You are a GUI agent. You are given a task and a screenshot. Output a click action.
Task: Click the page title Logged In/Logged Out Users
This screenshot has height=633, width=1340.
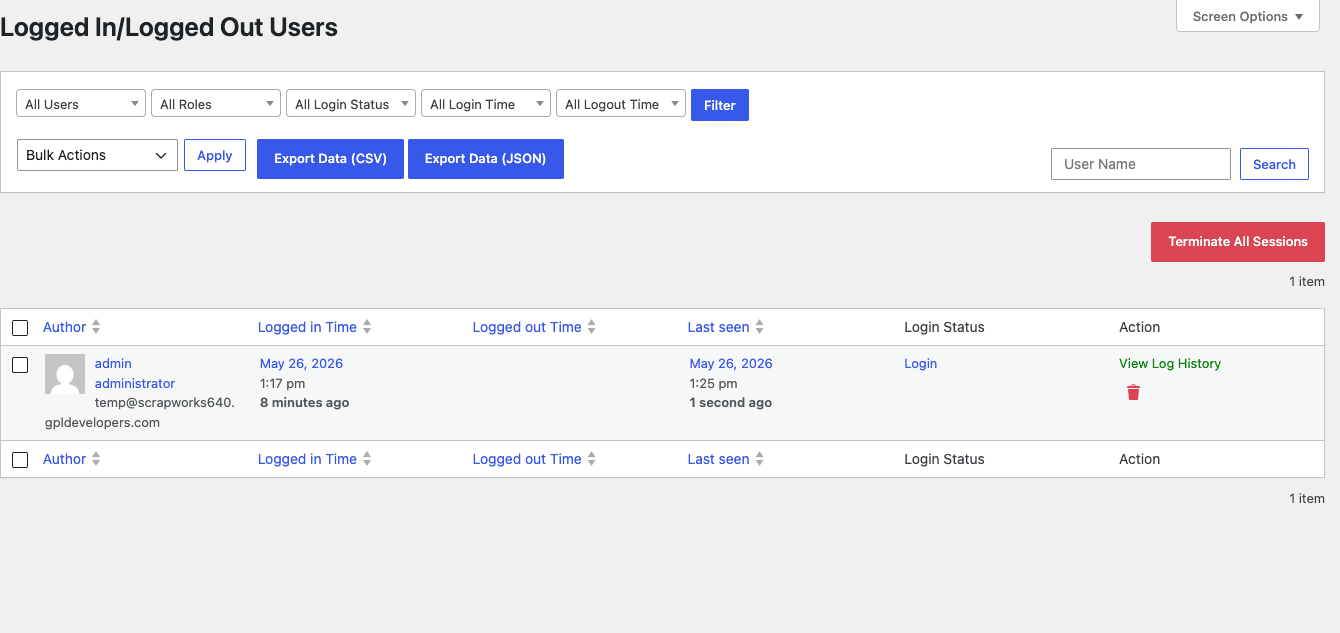click(x=169, y=28)
